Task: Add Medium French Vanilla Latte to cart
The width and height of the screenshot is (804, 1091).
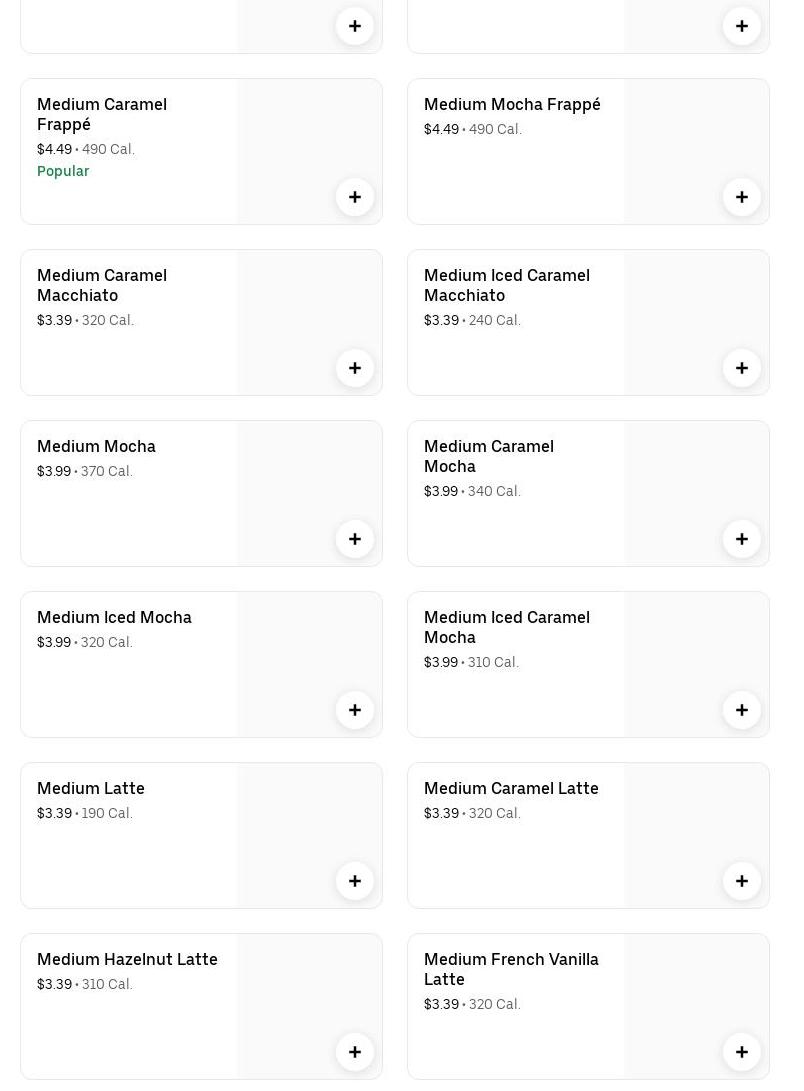Action: pyautogui.click(x=742, y=1052)
